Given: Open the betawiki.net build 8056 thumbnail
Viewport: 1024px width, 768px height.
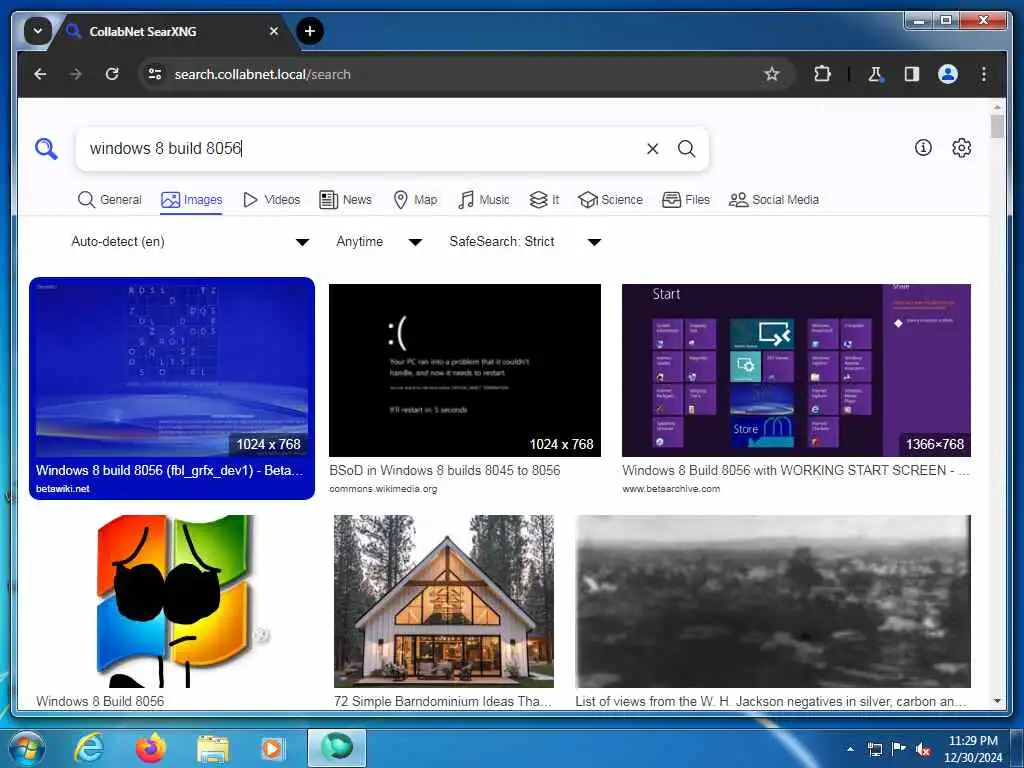Looking at the screenshot, I should tap(172, 370).
